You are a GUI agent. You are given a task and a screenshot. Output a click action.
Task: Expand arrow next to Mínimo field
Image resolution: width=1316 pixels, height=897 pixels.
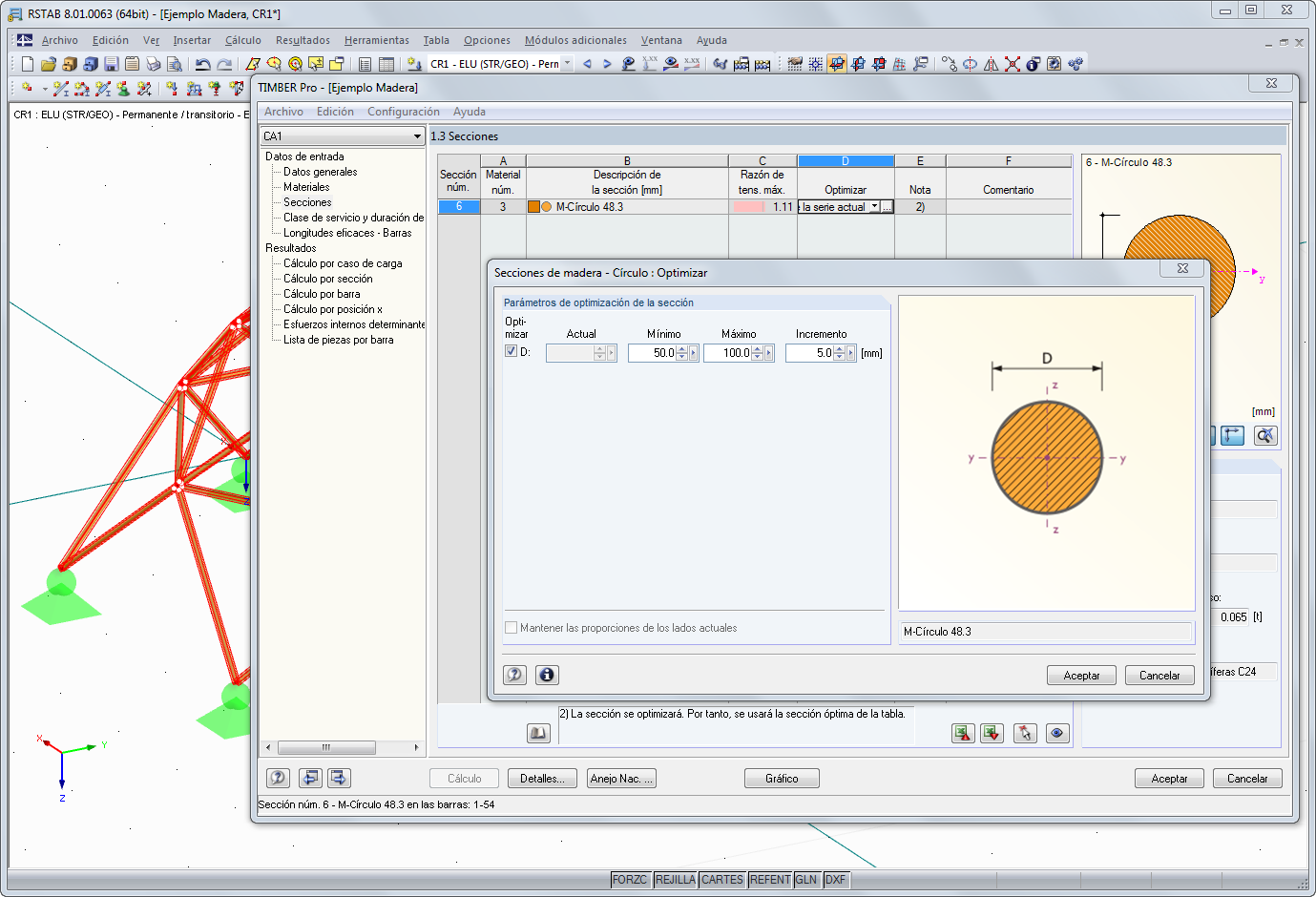point(694,353)
